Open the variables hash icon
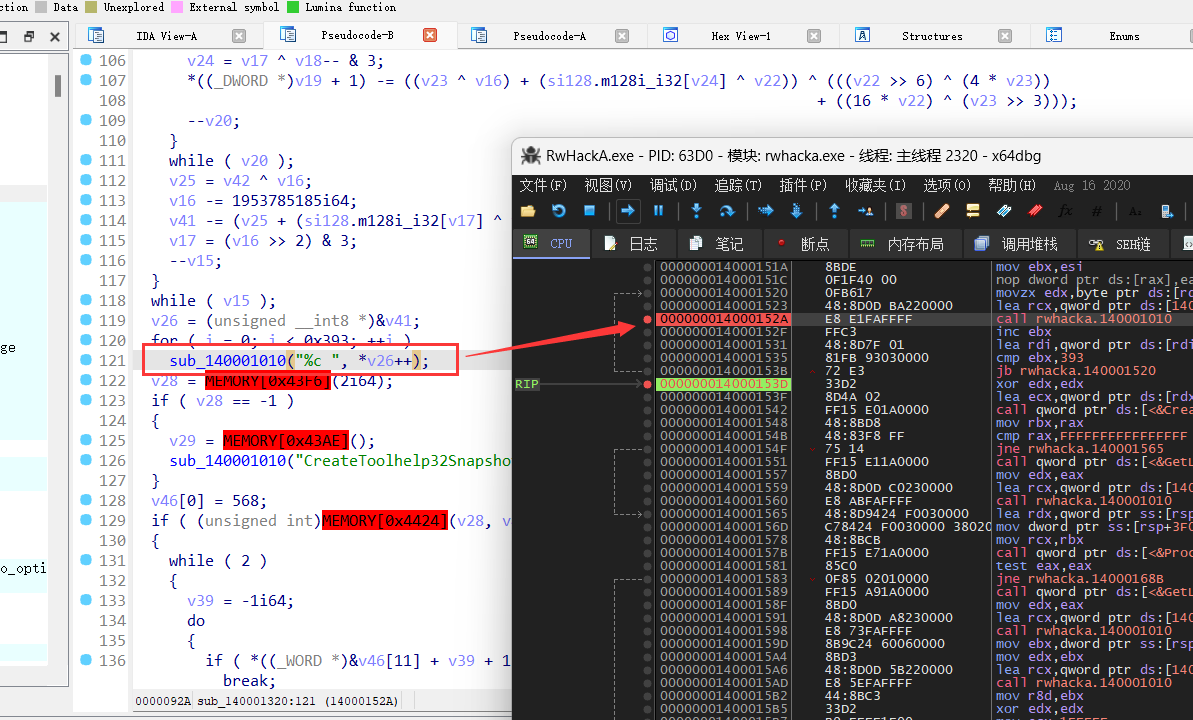Screen dimensions: 1193x720 click(1096, 211)
